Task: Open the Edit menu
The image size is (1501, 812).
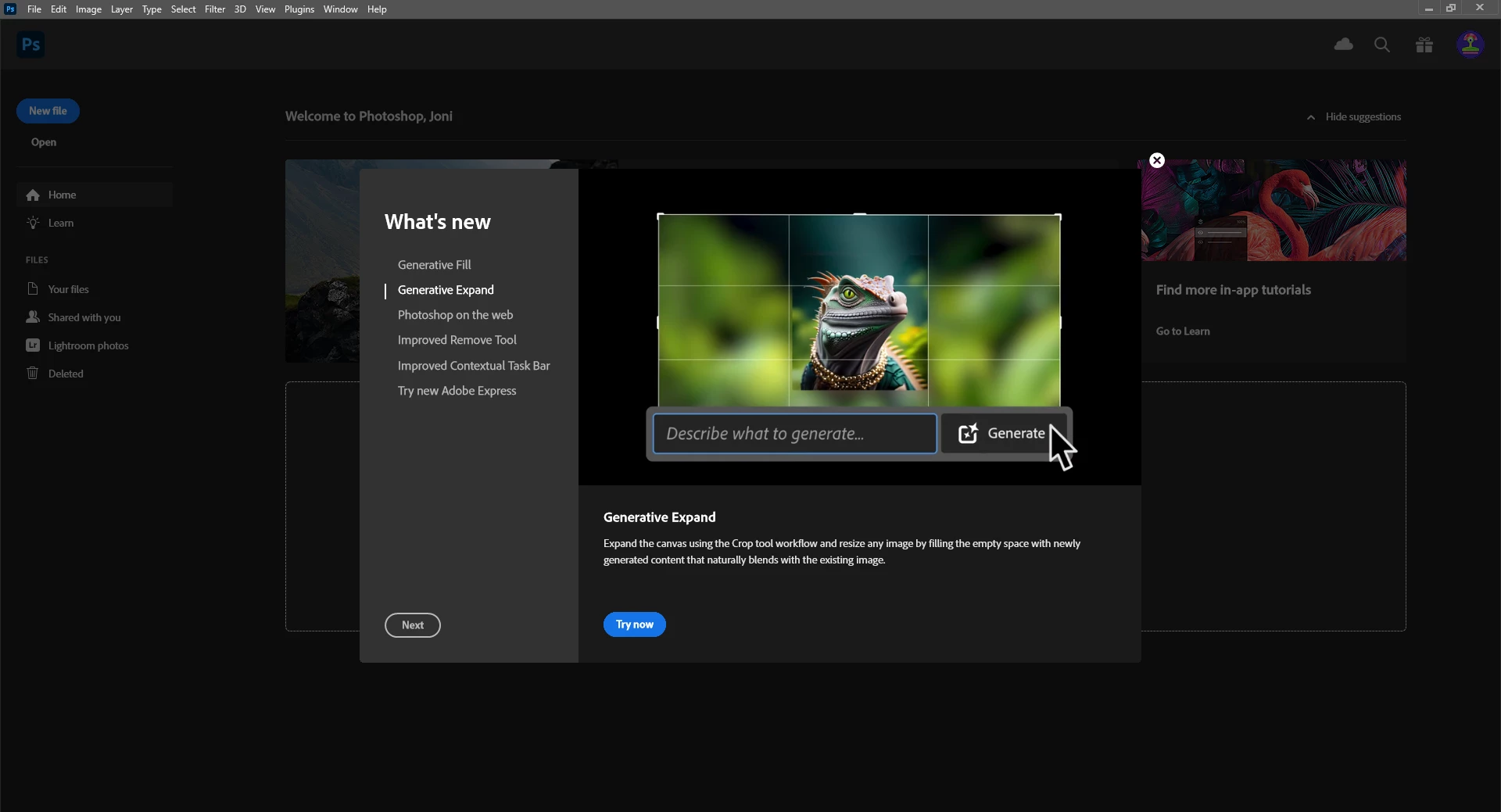Action: [x=59, y=9]
